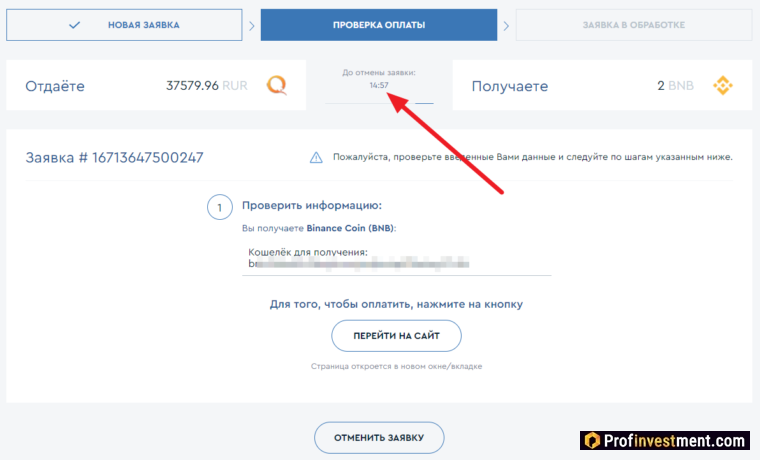The image size is (760, 460).
Task: Click the До отмены заявки label
Action: pyautogui.click(x=379, y=73)
